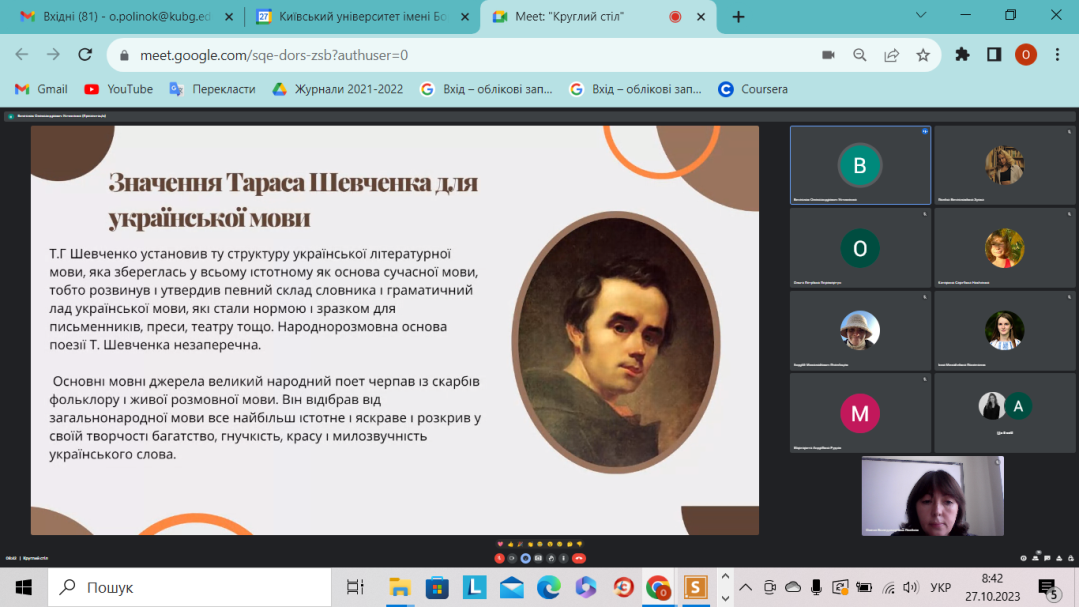1079x607 pixels.
Task: Open meeting details info icon
Action: (1023, 558)
